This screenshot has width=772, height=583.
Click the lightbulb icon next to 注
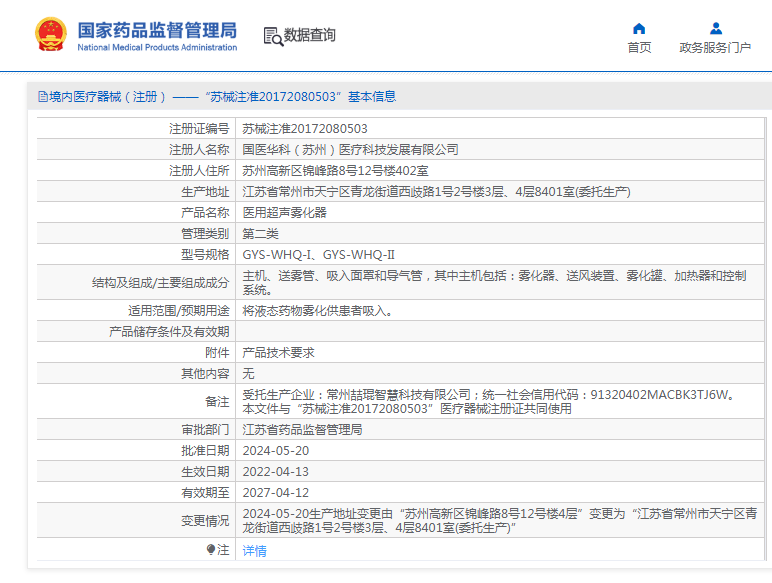(x=210, y=550)
